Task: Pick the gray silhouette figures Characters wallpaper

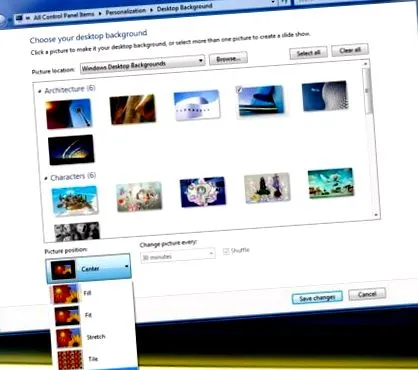Action: coord(267,188)
